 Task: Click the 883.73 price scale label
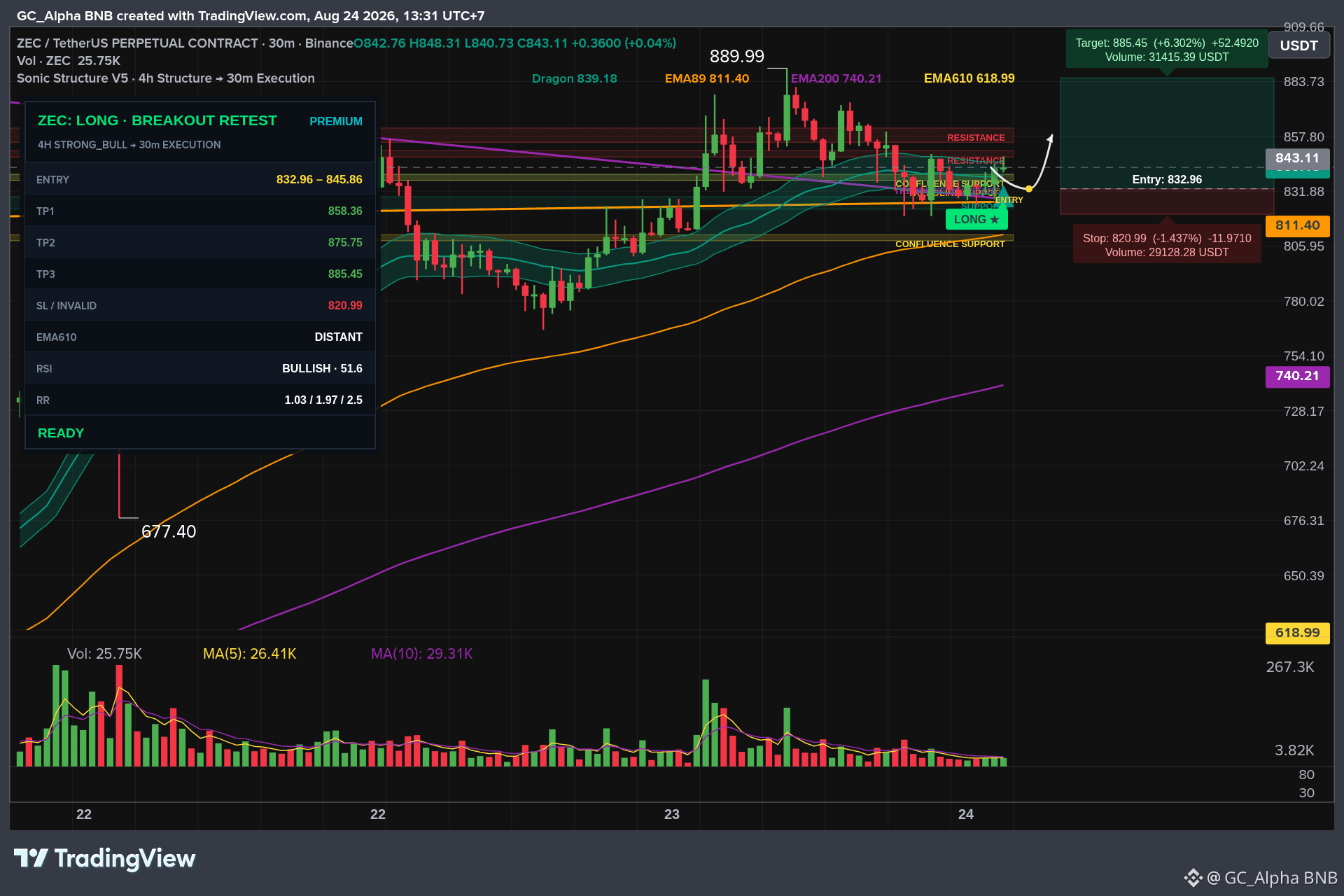[1304, 82]
